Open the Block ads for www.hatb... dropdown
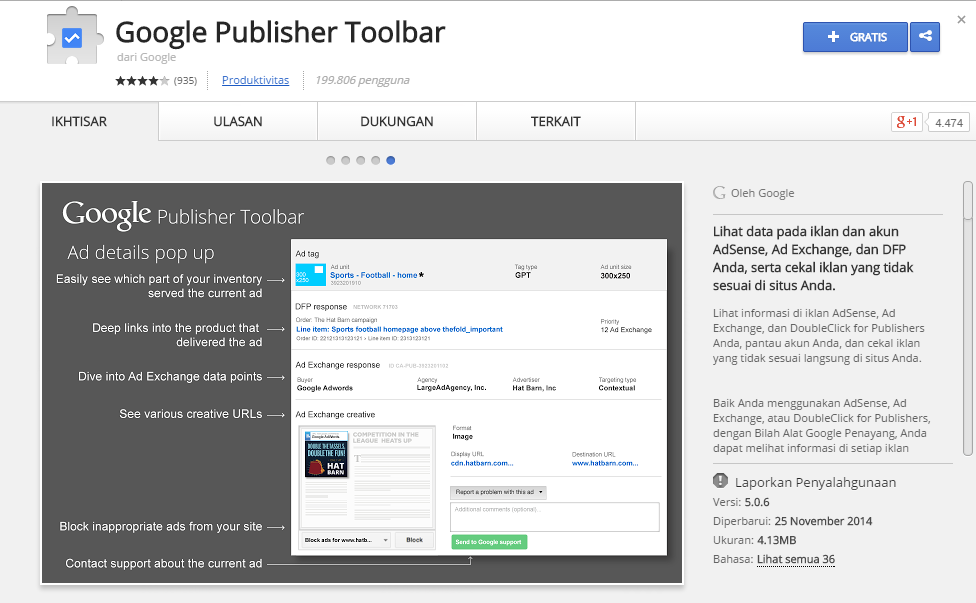The width and height of the screenshot is (976, 603). (345, 540)
